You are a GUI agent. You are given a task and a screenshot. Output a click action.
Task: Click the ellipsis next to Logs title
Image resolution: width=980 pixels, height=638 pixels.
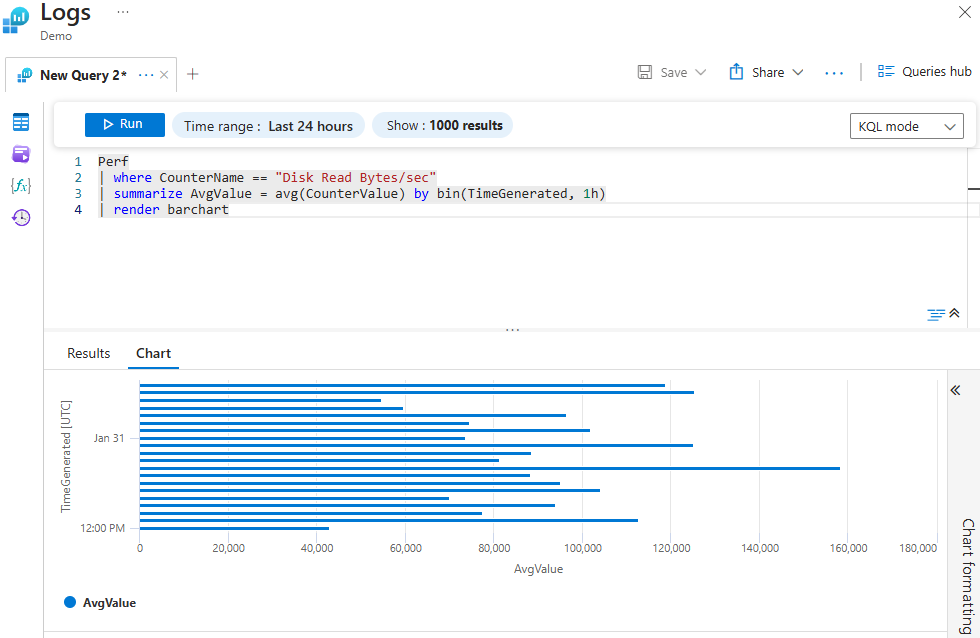(x=122, y=12)
